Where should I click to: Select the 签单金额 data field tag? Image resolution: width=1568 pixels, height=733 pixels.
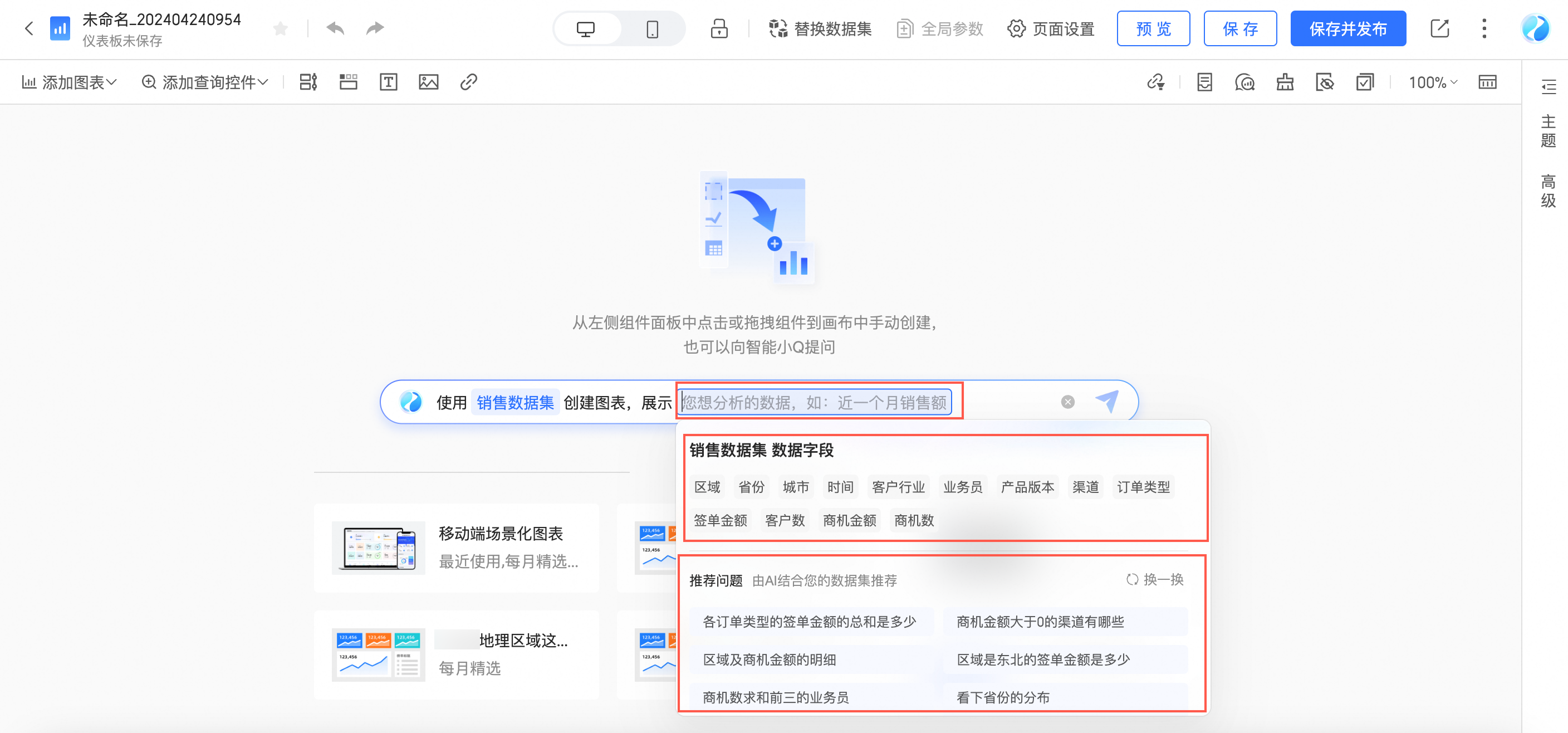[720, 520]
